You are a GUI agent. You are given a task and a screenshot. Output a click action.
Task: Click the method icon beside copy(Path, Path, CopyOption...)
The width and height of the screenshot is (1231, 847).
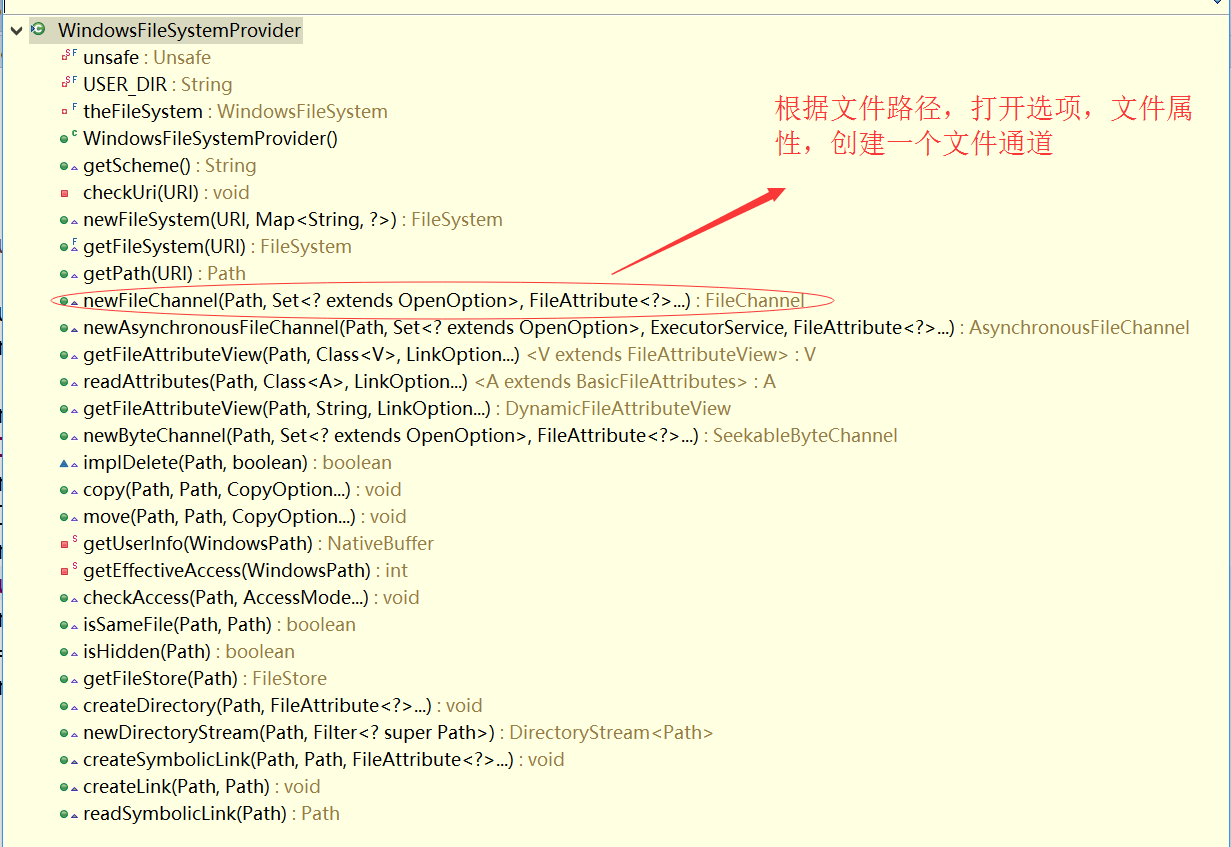click(x=68, y=489)
